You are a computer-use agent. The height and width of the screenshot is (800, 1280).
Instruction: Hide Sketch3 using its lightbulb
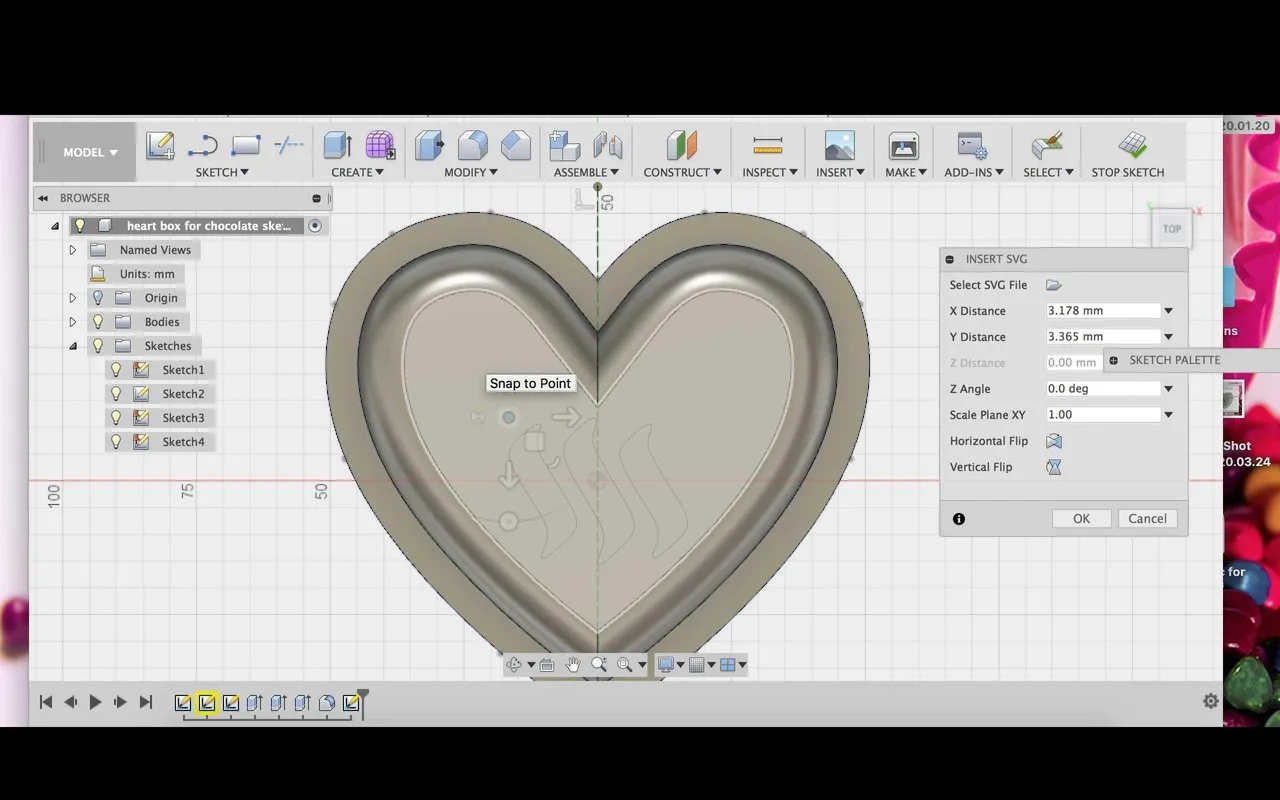[116, 418]
